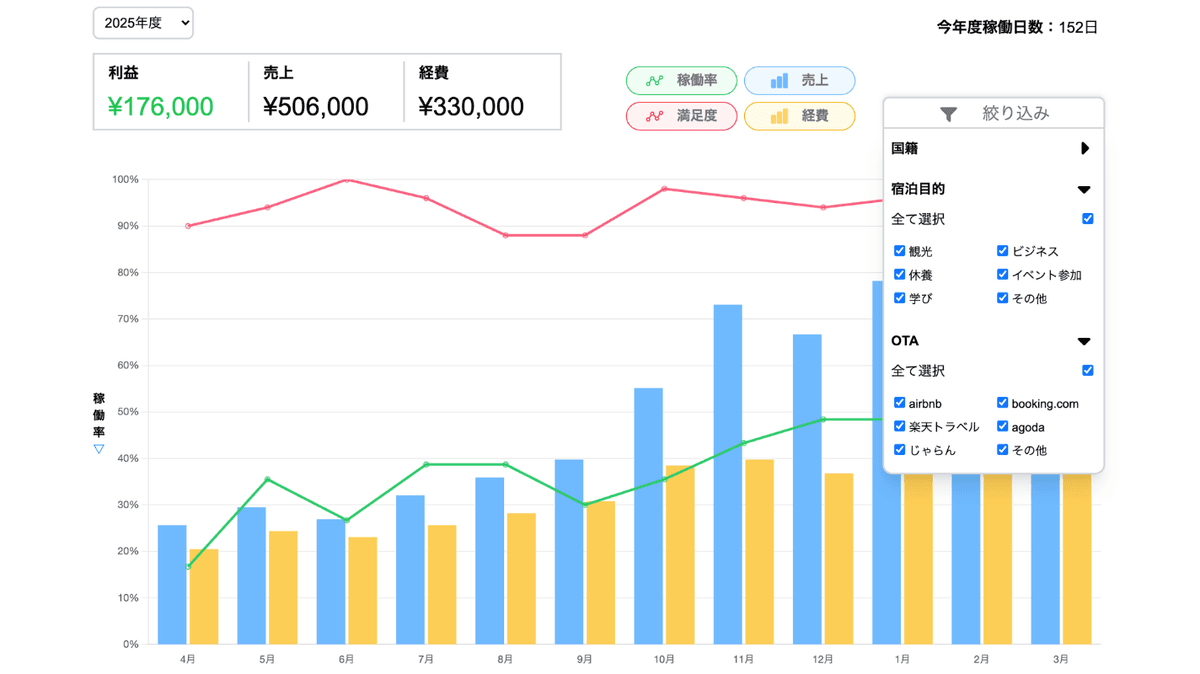The width and height of the screenshot is (1200, 674).
Task: Collapse the OTA filter section
Action: [x=1084, y=341]
